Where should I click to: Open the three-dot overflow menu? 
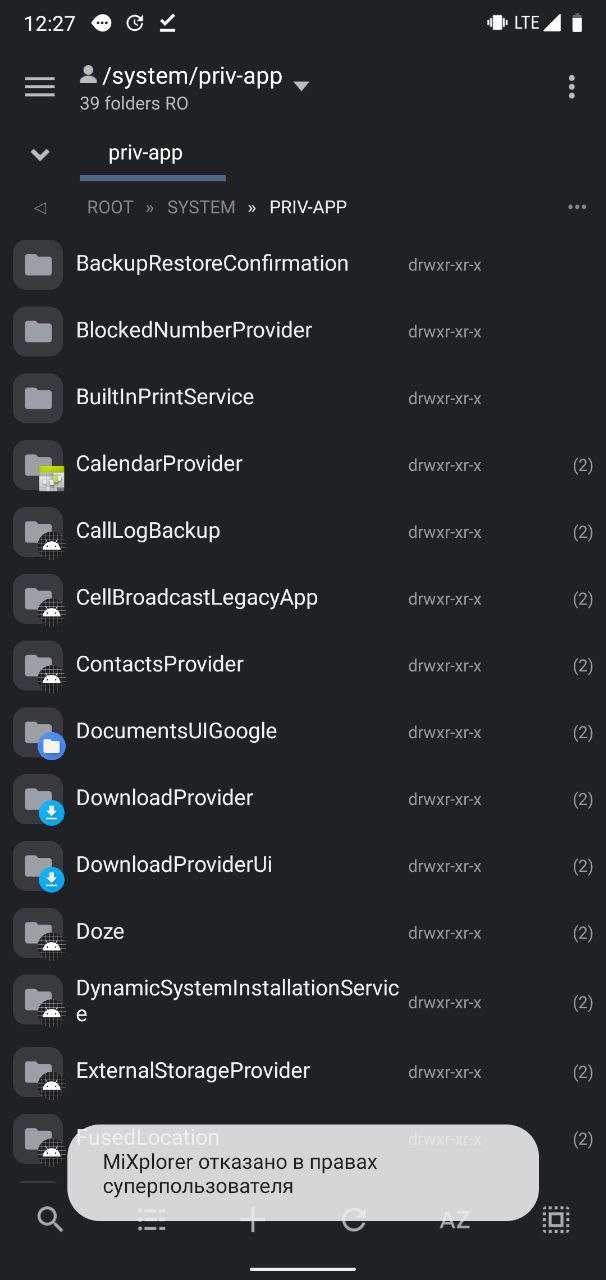pyautogui.click(x=571, y=87)
